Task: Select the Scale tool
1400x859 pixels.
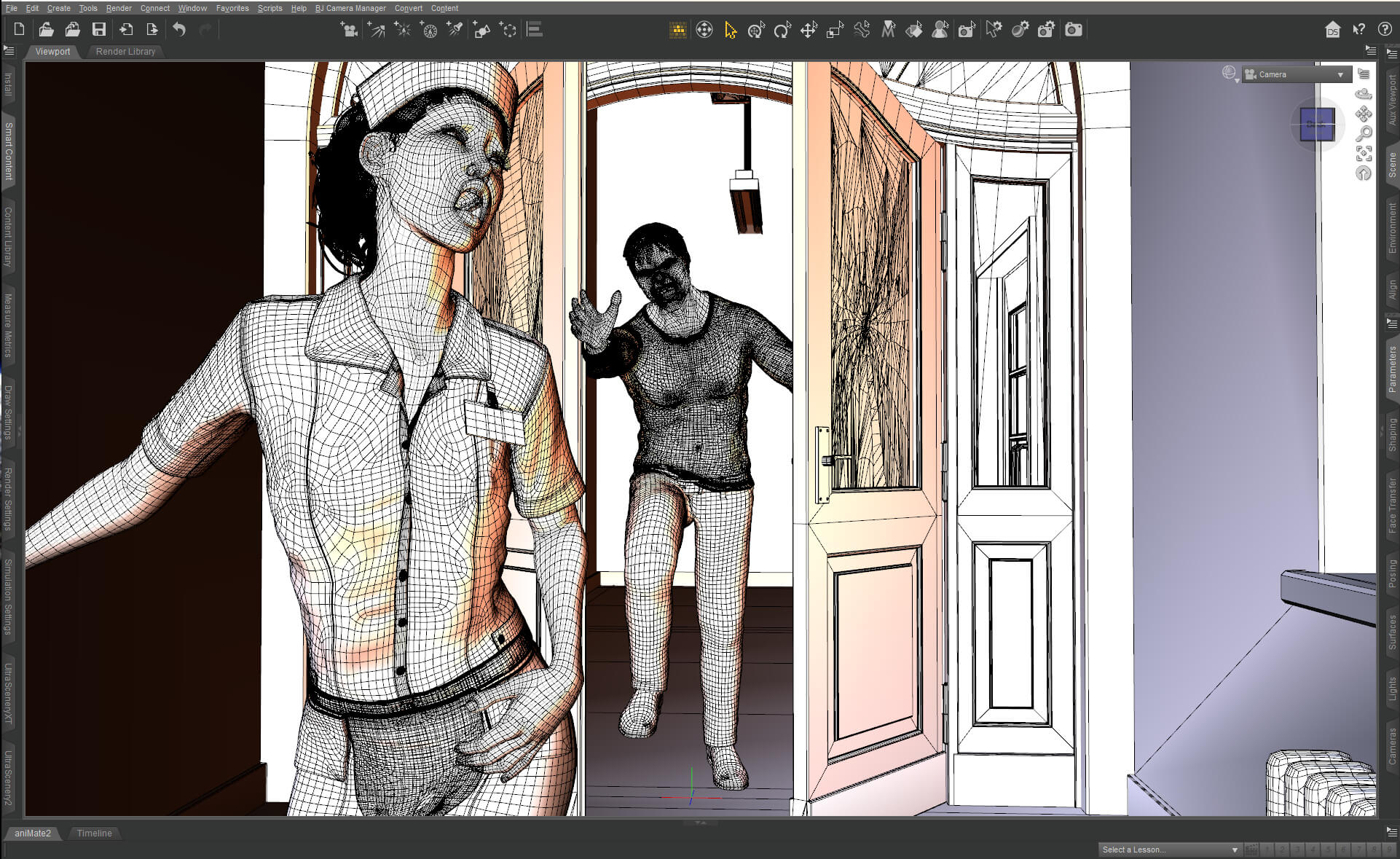Action: 835,30
